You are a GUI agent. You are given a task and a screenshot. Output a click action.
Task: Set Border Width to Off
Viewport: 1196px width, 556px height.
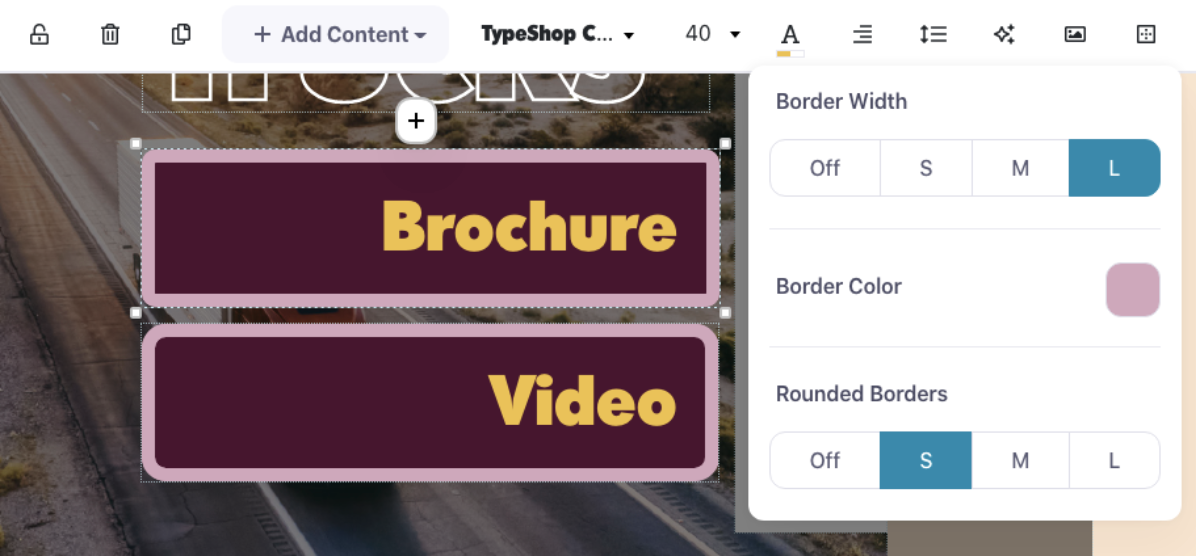coord(825,168)
